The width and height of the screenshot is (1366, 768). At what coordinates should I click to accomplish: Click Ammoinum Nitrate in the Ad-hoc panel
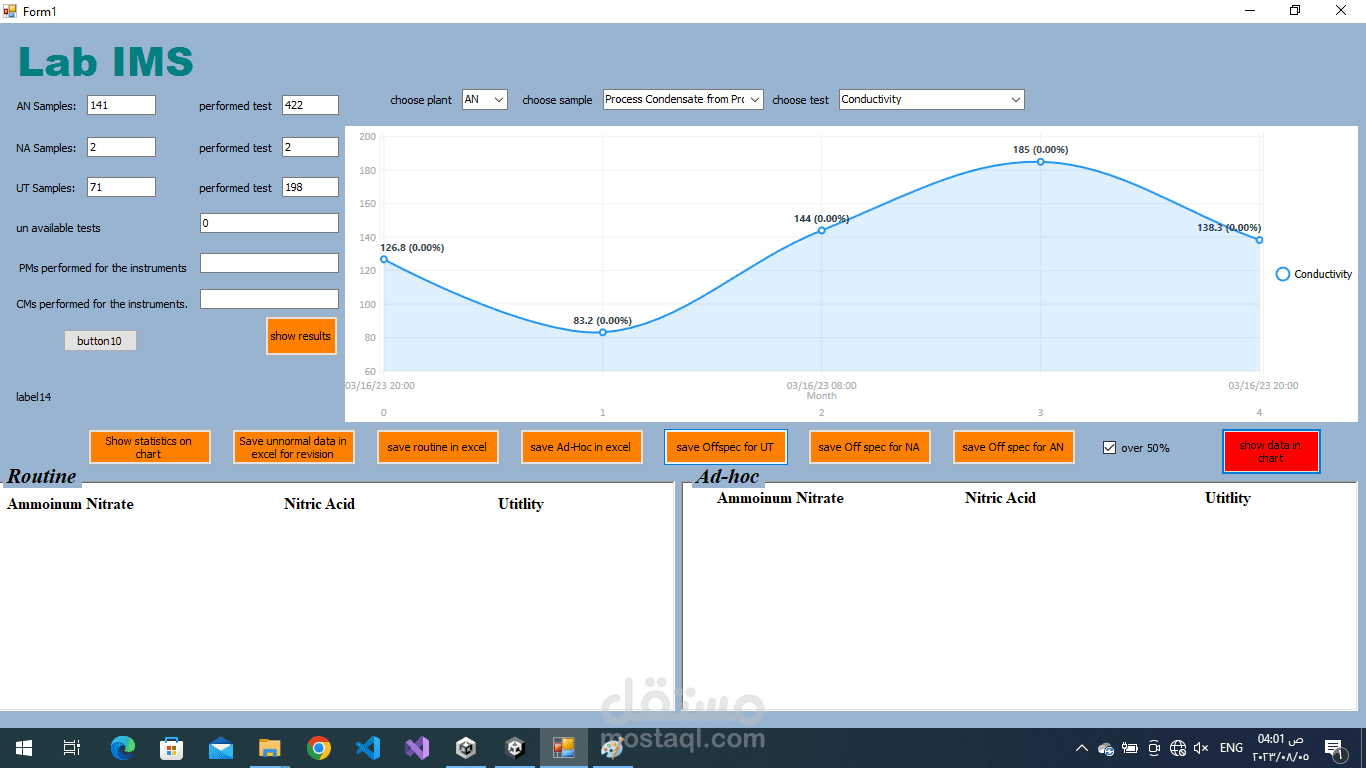pos(780,498)
